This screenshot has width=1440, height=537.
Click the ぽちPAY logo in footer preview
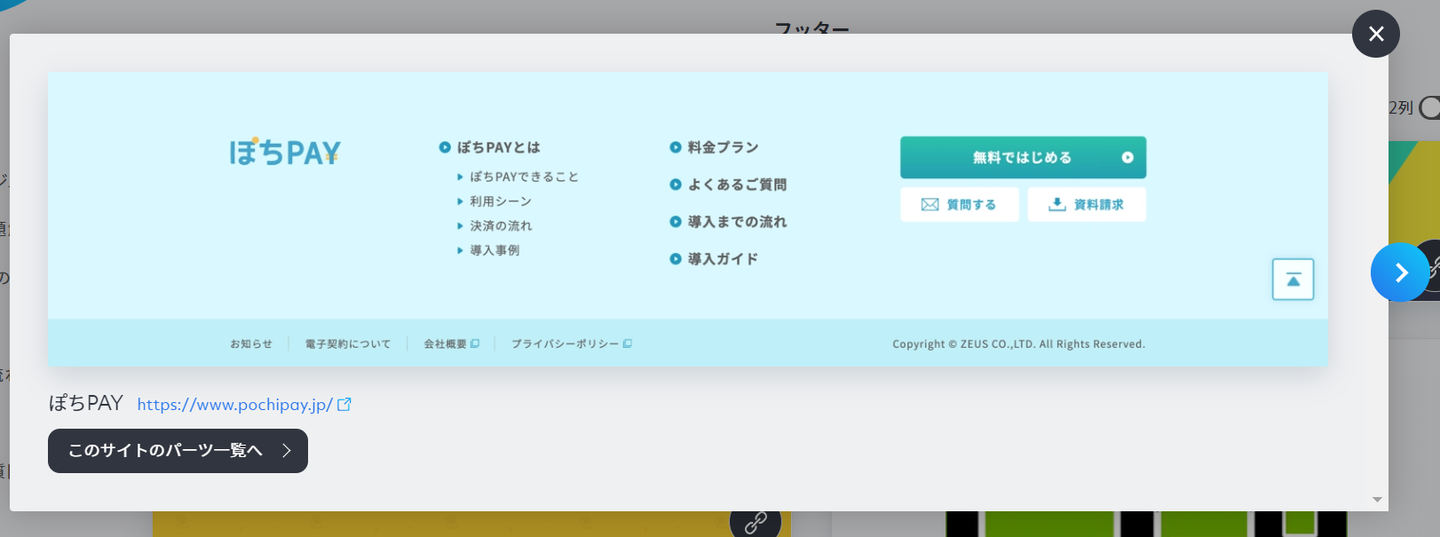pyautogui.click(x=284, y=152)
